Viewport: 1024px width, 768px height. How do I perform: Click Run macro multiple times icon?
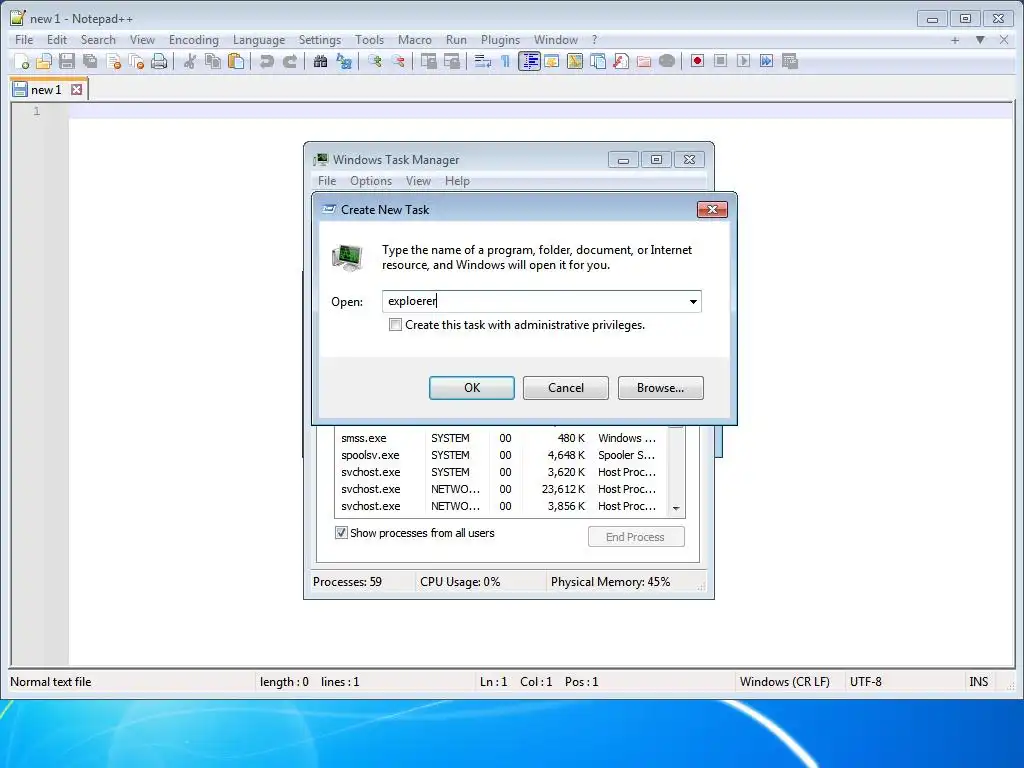(x=767, y=61)
